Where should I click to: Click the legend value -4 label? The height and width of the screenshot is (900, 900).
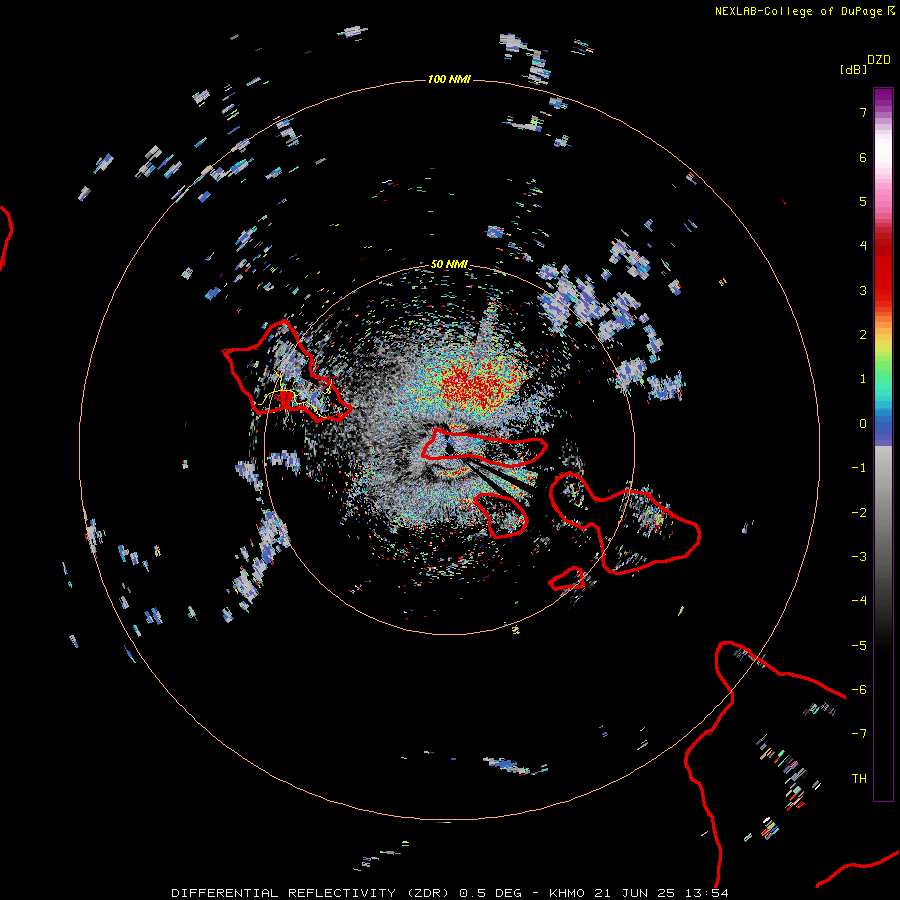(x=859, y=601)
